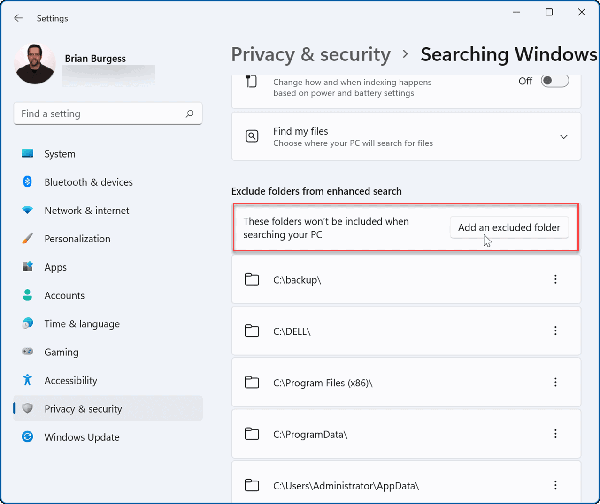Screen dimensions: 600x504
Task: Select the C:\backup\ folder path text
Action: coord(297,280)
